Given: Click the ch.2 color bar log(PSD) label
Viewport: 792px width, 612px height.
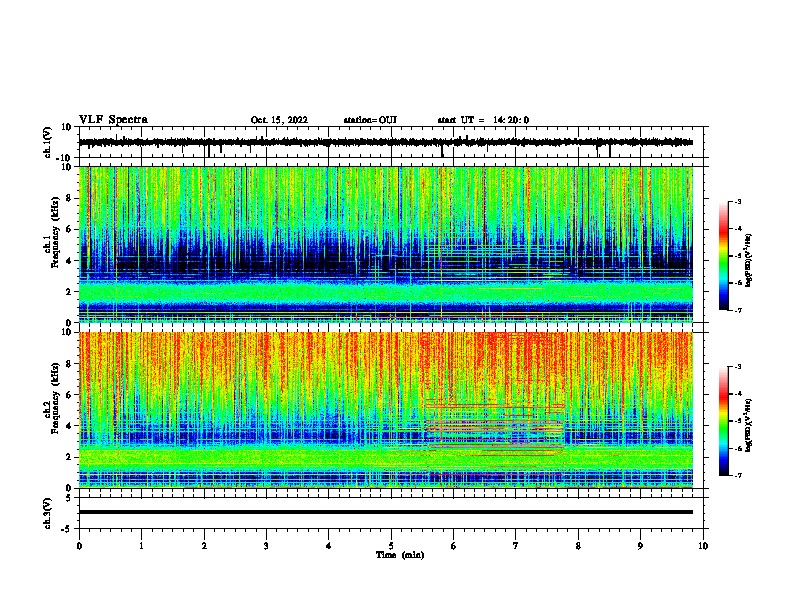Looking at the screenshot, I should (x=748, y=425).
